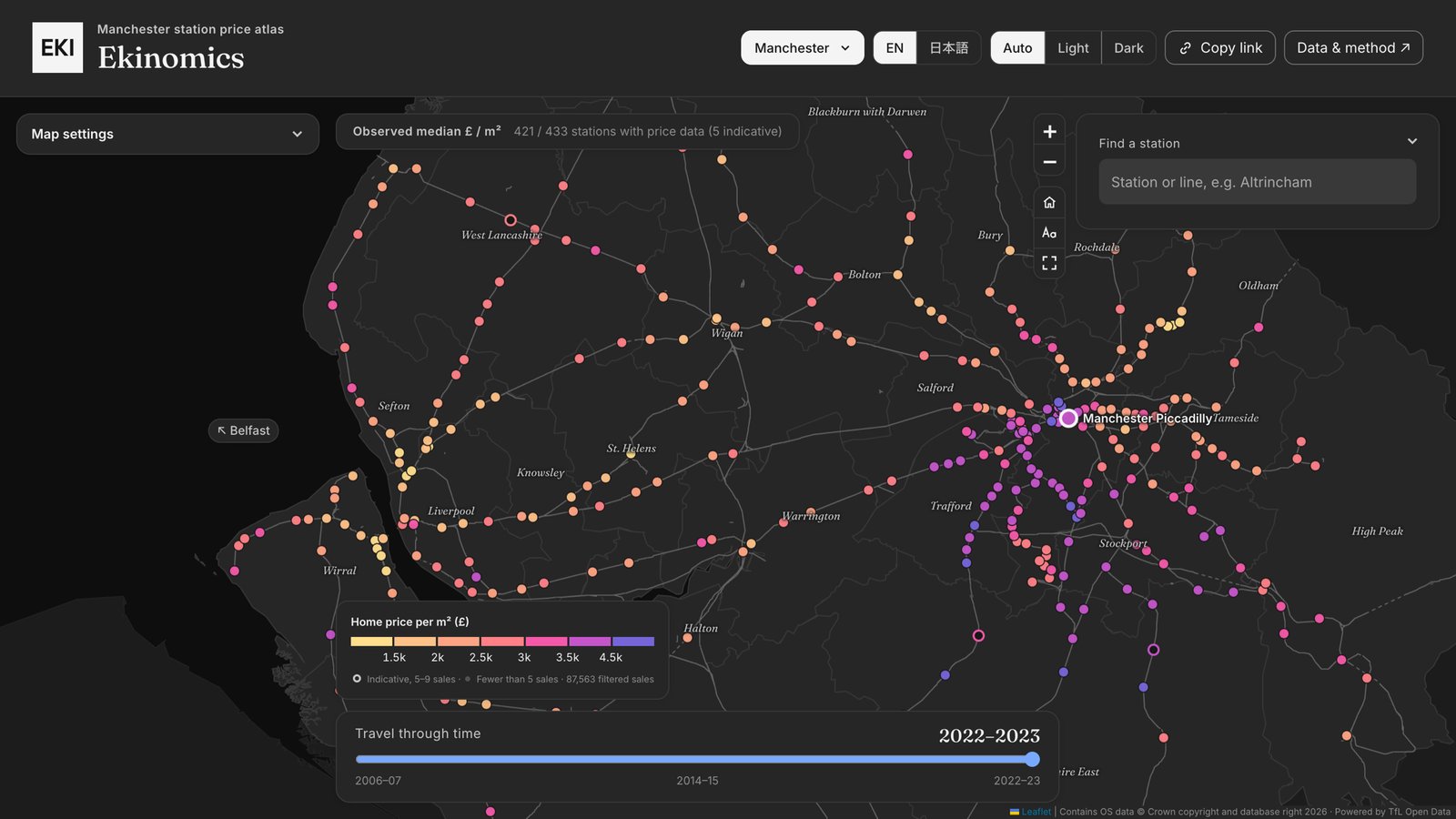Collapse the Find a station panel
Viewport: 1456px width, 819px height.
[x=1411, y=142]
